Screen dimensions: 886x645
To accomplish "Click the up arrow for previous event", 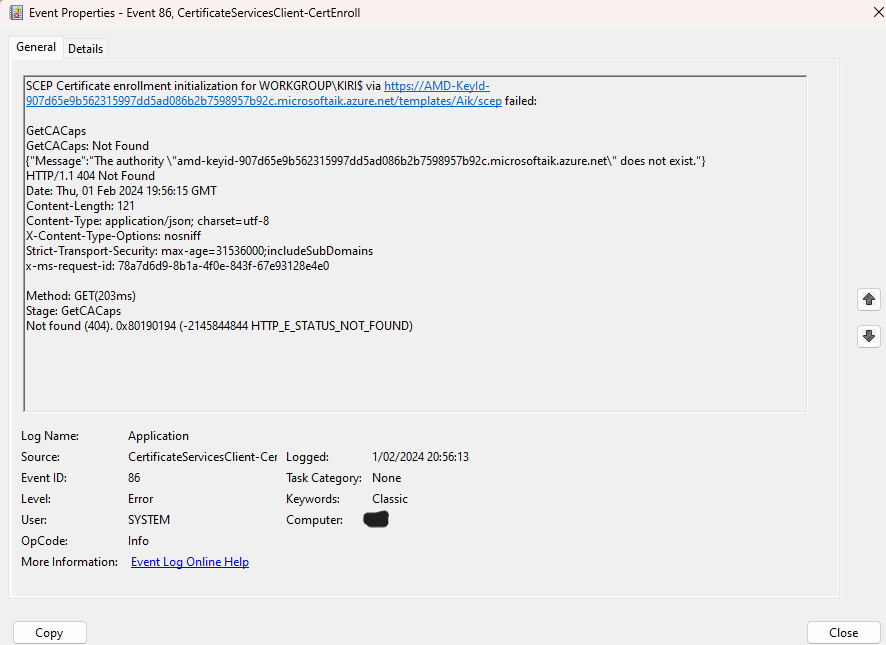I will tap(869, 299).
